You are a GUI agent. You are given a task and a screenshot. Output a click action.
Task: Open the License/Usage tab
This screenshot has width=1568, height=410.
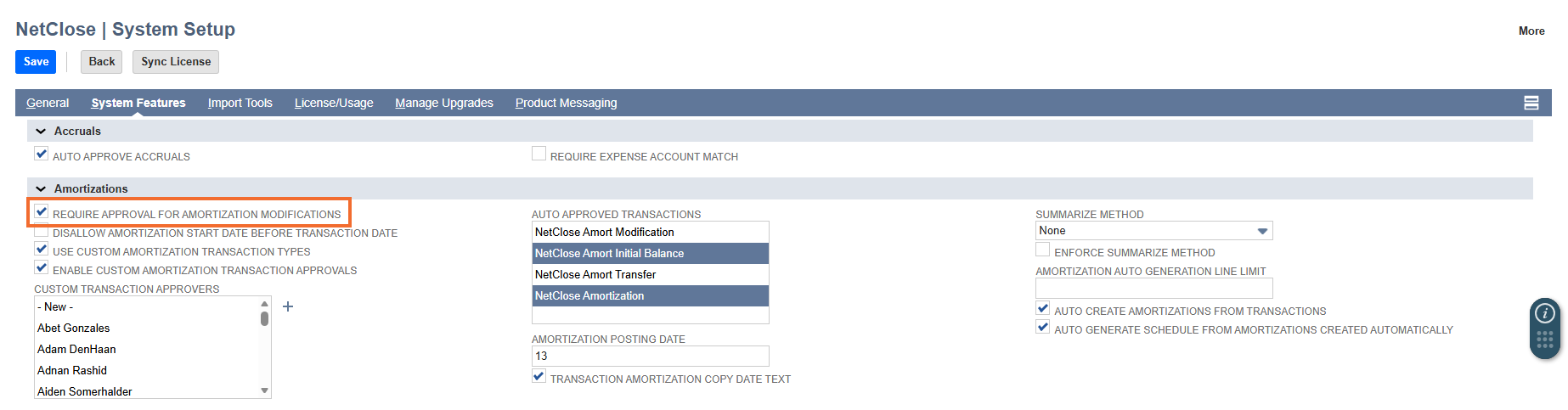[334, 103]
